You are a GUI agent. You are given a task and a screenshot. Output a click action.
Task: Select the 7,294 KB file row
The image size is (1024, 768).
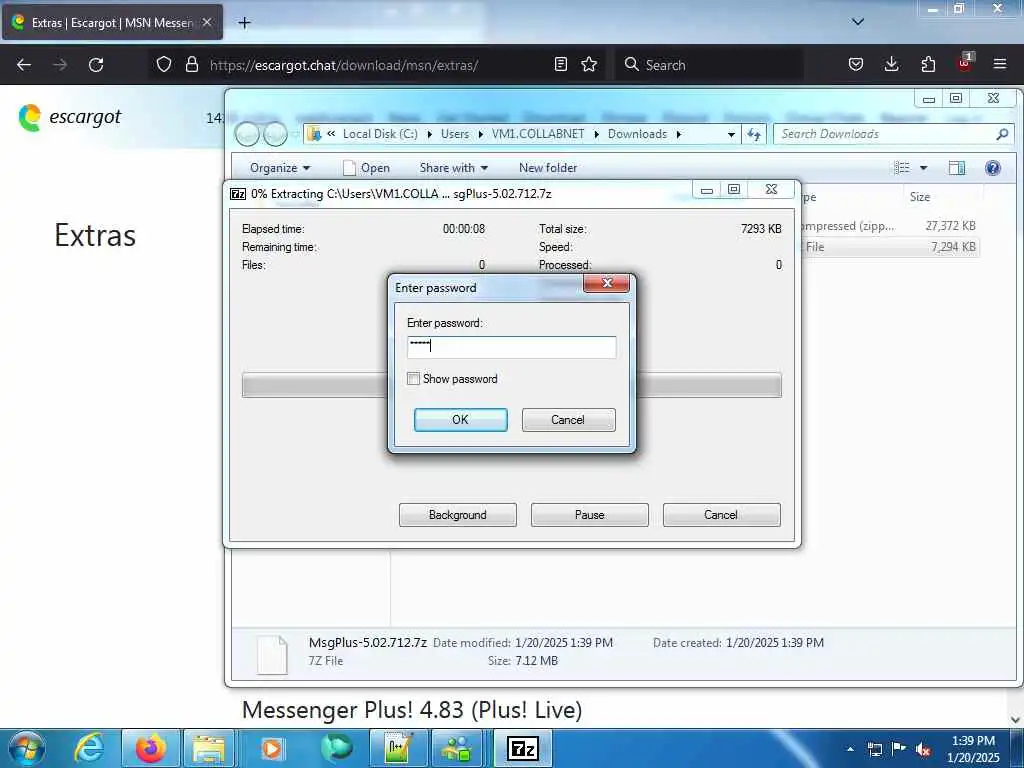coord(890,247)
